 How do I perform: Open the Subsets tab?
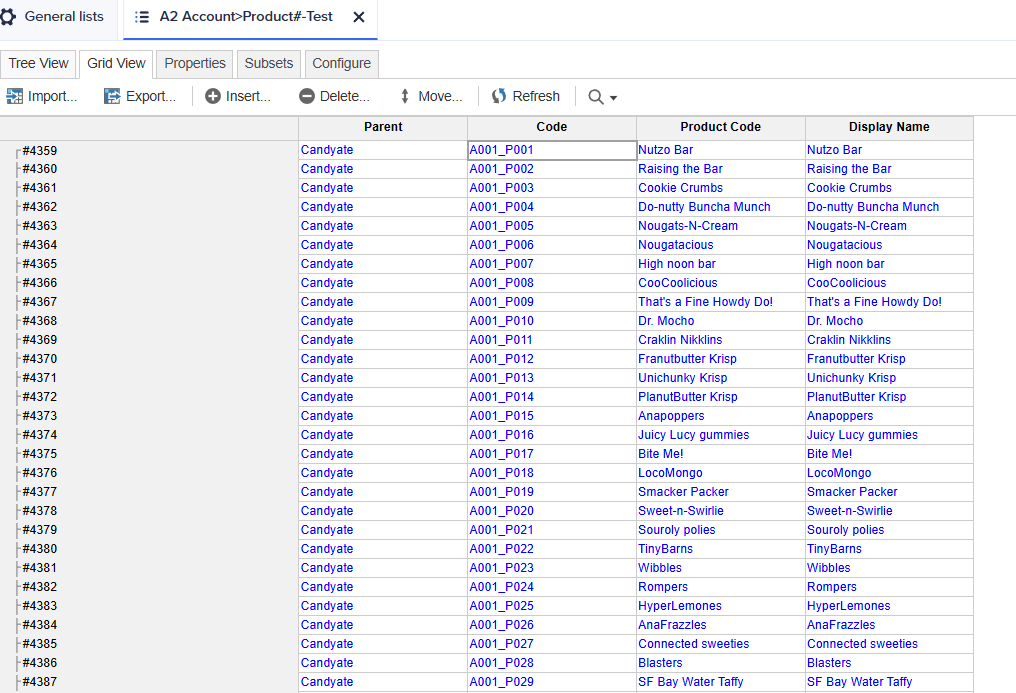pyautogui.click(x=269, y=63)
